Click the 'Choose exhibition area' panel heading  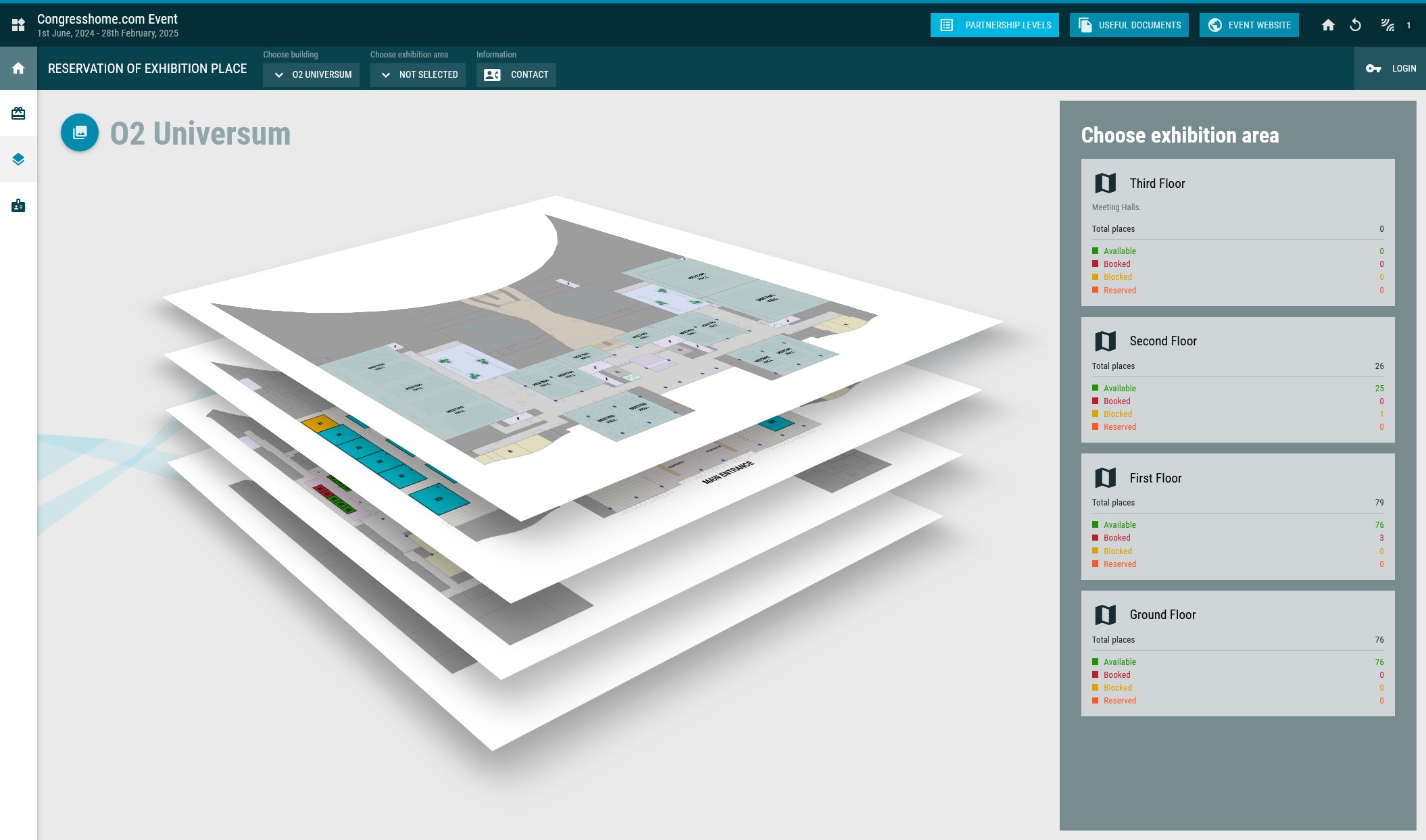1180,135
